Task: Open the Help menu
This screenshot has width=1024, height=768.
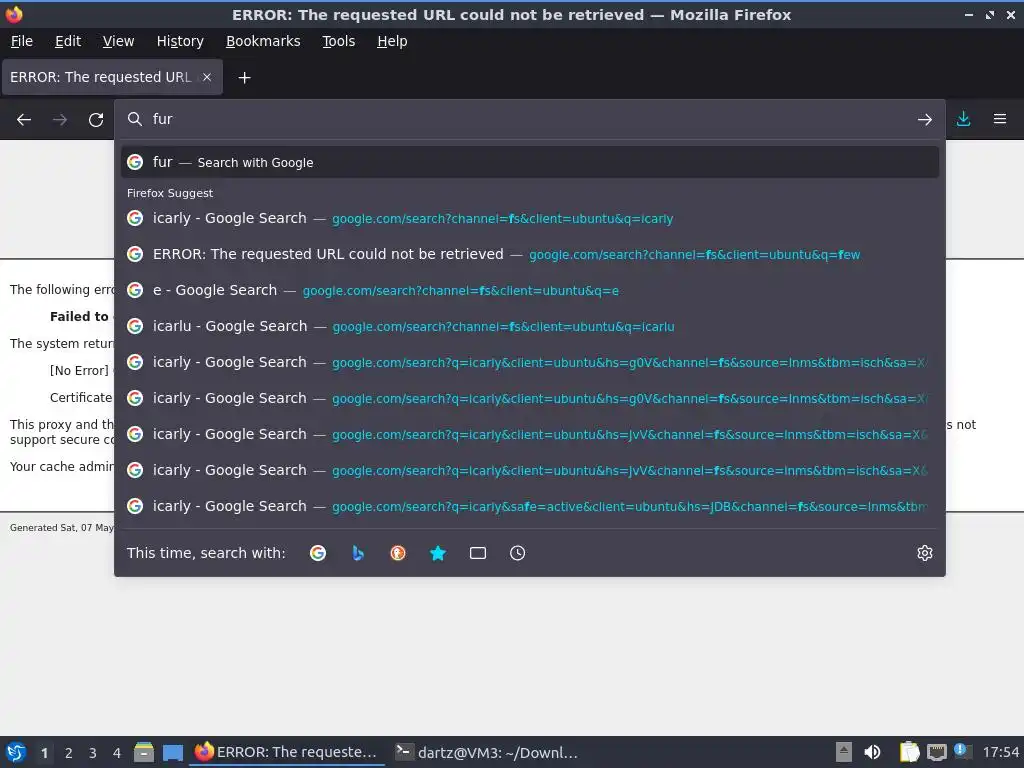Action: pos(392,41)
